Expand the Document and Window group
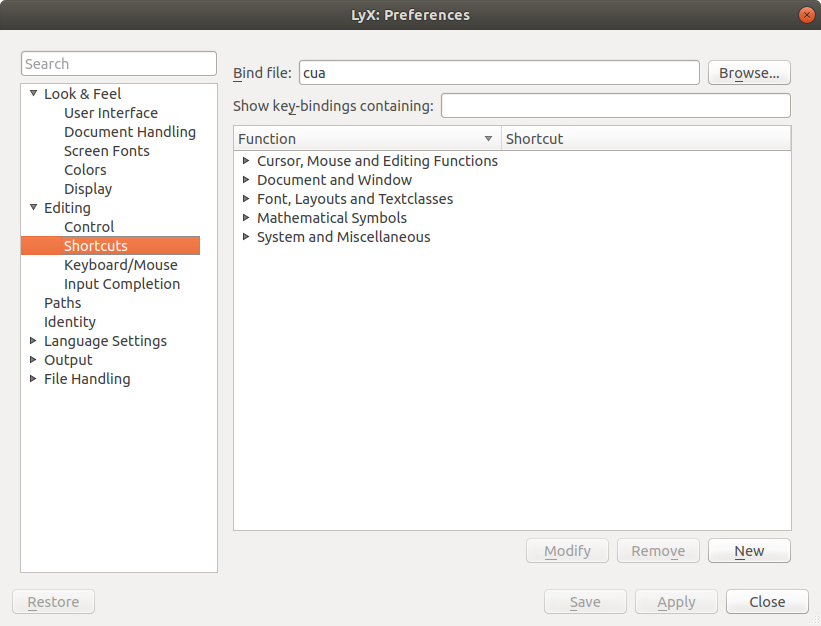This screenshot has height=626, width=821. click(x=247, y=180)
